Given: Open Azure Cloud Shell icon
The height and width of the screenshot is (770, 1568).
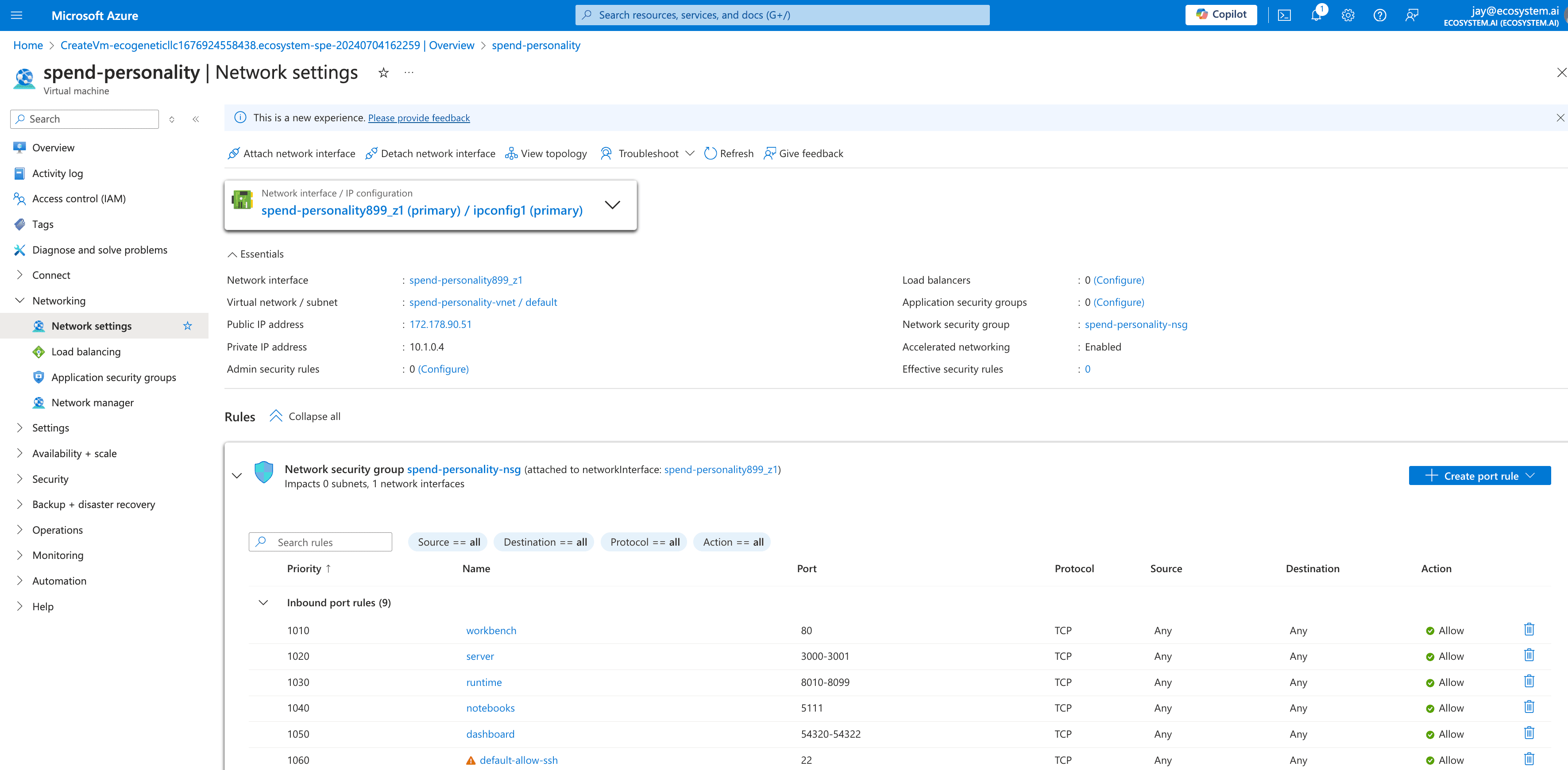Looking at the screenshot, I should point(1284,15).
